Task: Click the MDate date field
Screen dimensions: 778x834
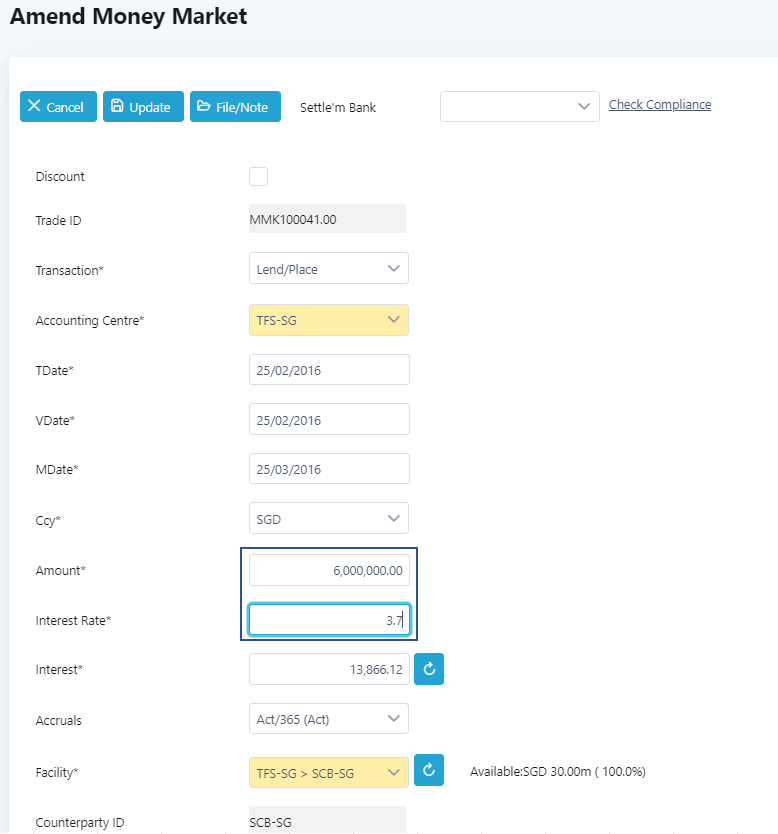Action: tap(328, 469)
